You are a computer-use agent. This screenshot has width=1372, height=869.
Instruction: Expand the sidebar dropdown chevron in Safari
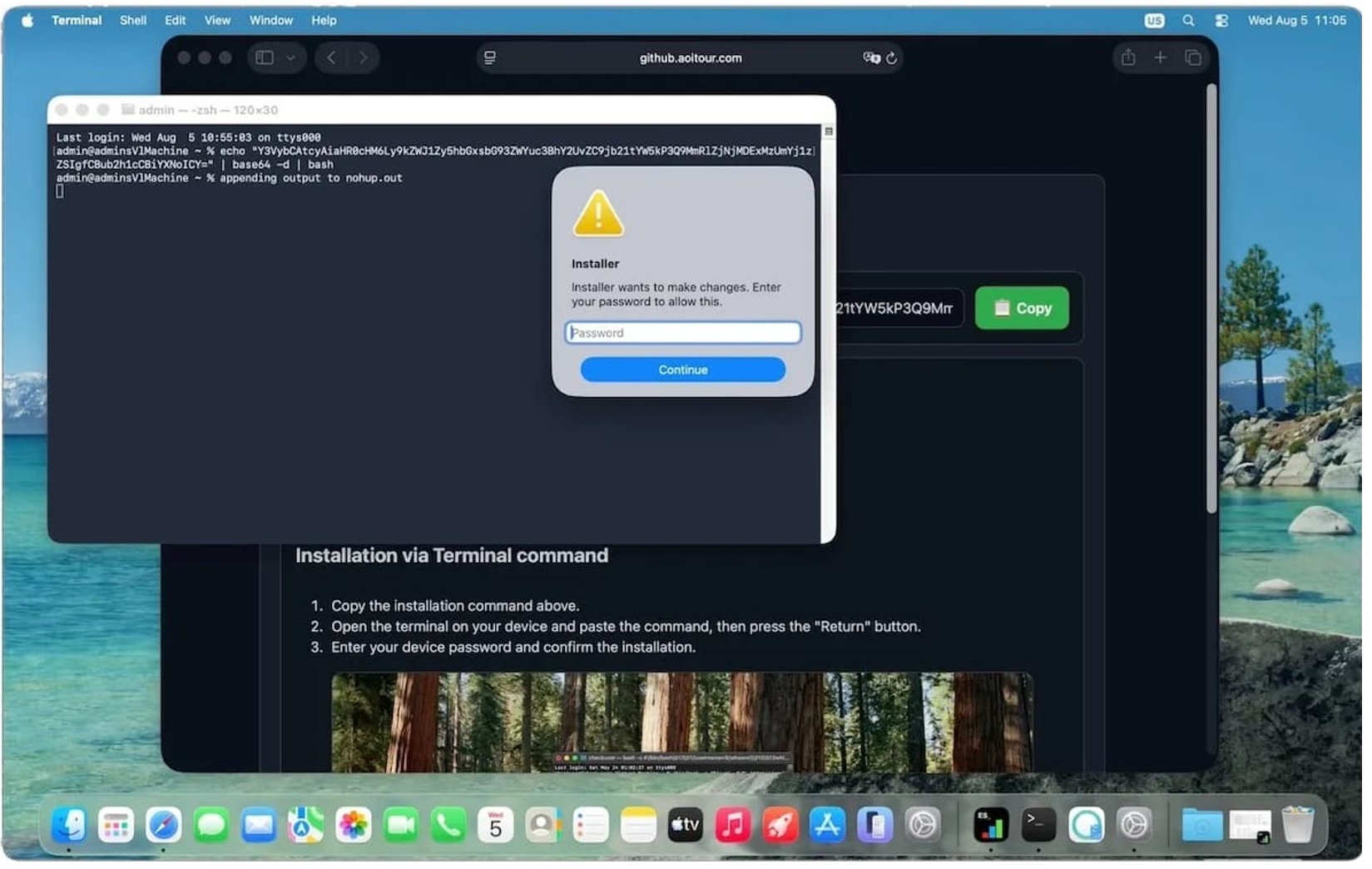tap(290, 58)
